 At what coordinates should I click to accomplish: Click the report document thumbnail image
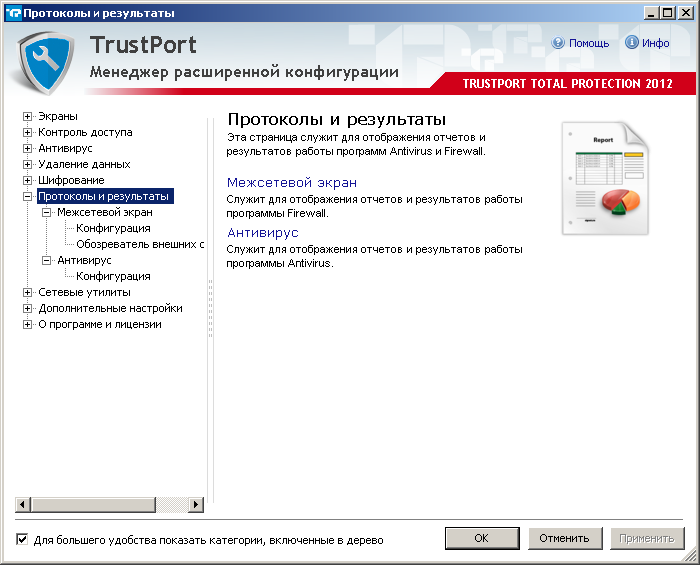[605, 178]
